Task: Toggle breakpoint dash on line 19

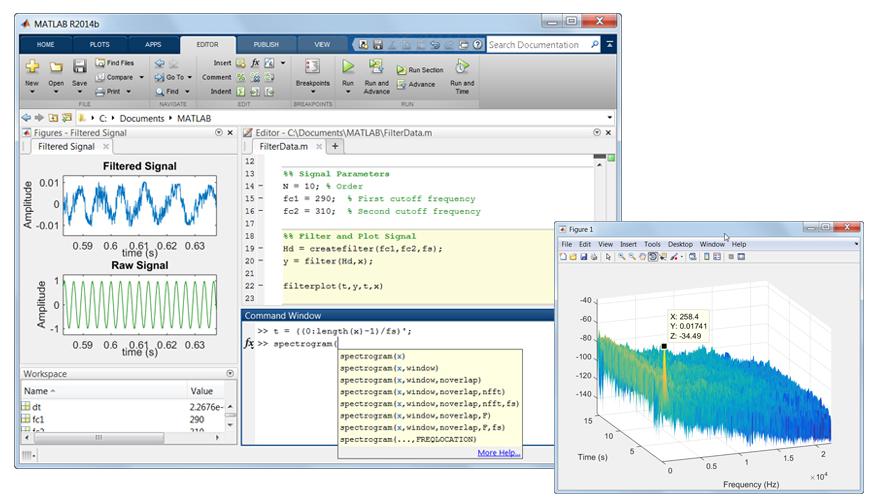Action: click(x=260, y=248)
